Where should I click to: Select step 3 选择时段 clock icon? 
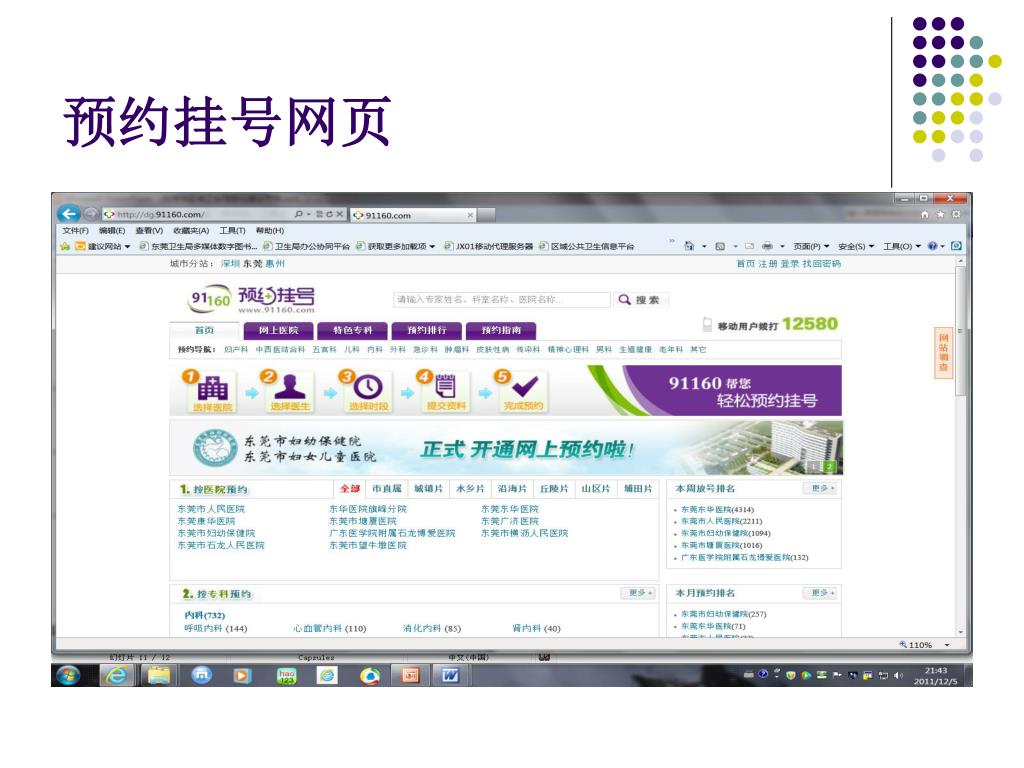click(x=368, y=390)
